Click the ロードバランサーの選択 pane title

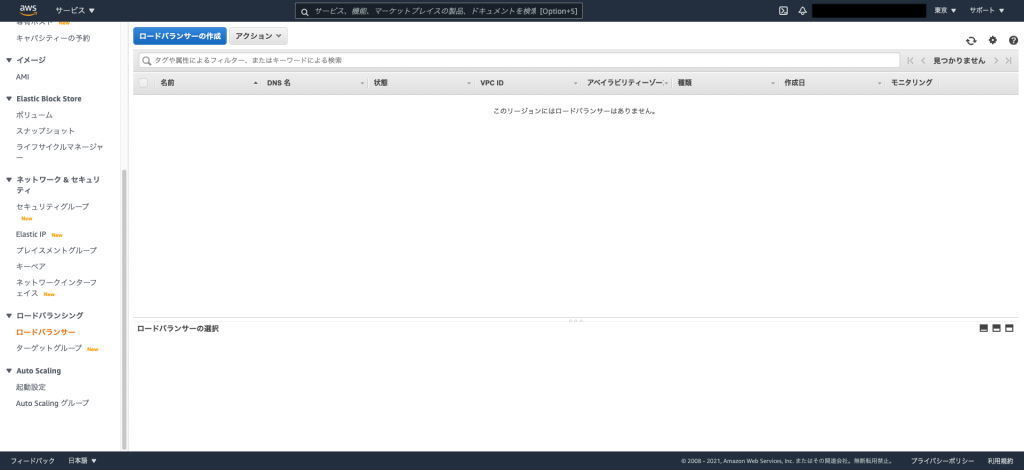point(178,328)
